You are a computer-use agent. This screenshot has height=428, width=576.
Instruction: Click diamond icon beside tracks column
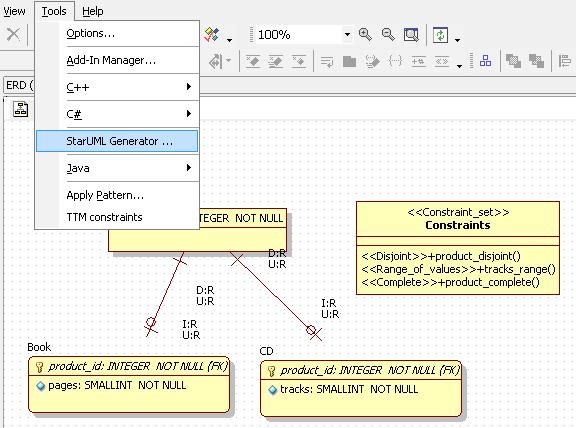pyautogui.click(x=273, y=390)
